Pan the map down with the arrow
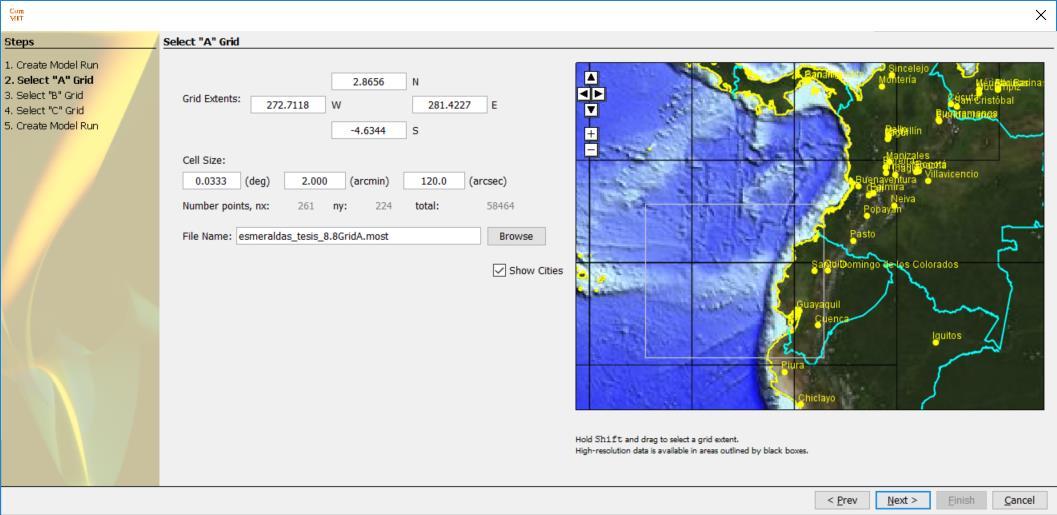This screenshot has width=1057, height=515. point(591,110)
